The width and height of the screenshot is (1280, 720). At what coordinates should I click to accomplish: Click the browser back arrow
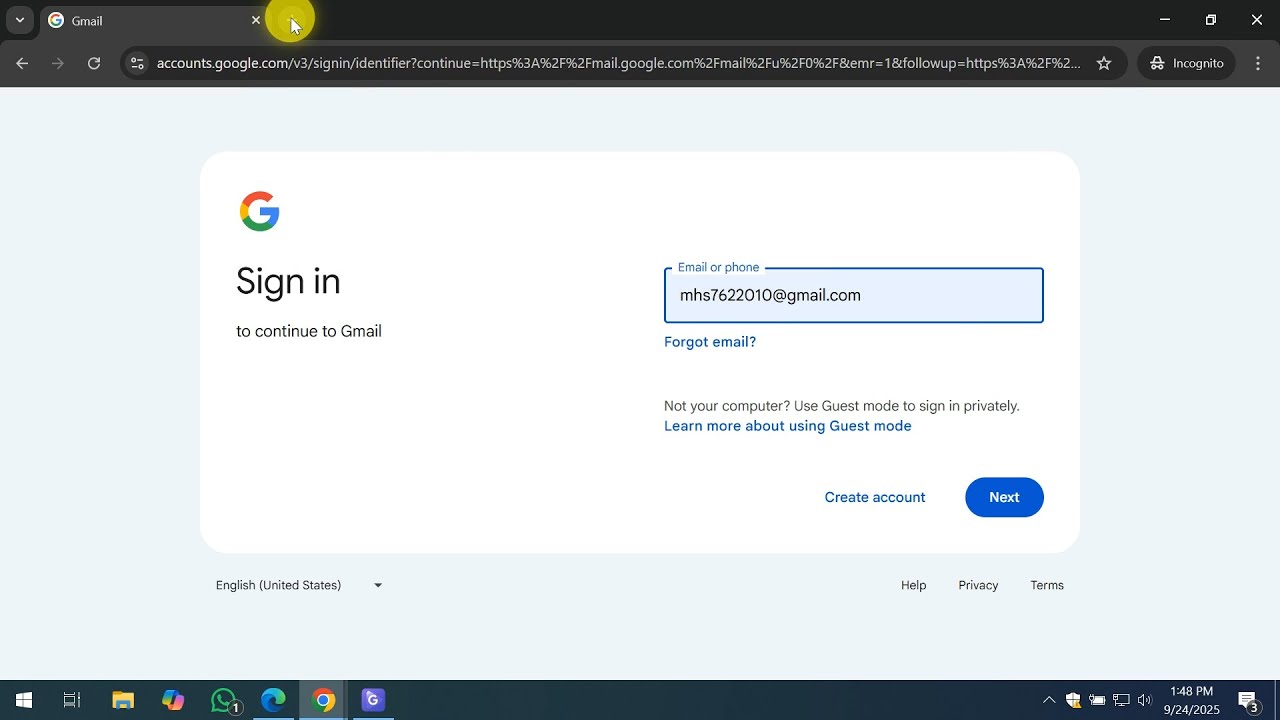22,63
